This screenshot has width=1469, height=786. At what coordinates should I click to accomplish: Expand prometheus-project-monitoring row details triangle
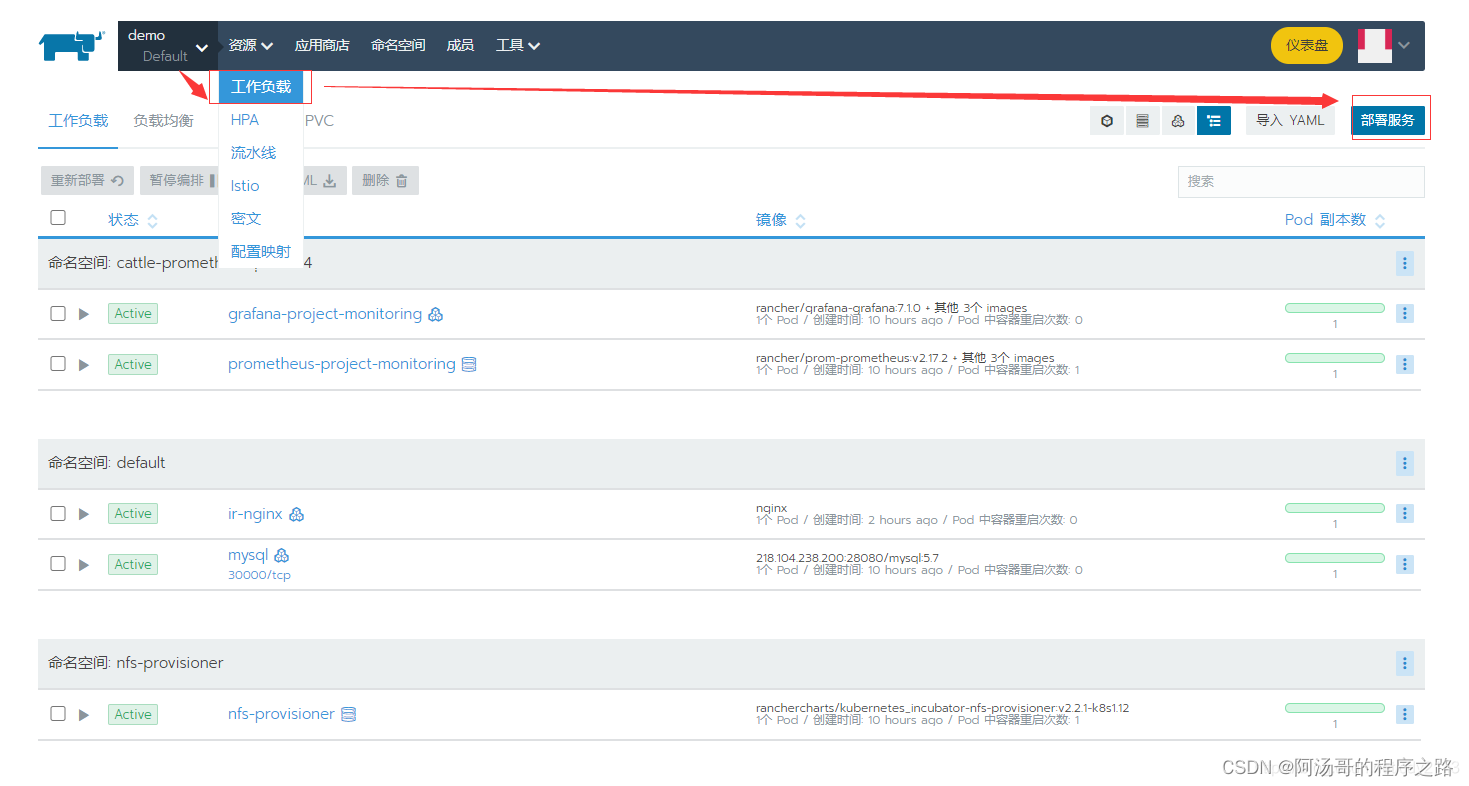point(84,364)
